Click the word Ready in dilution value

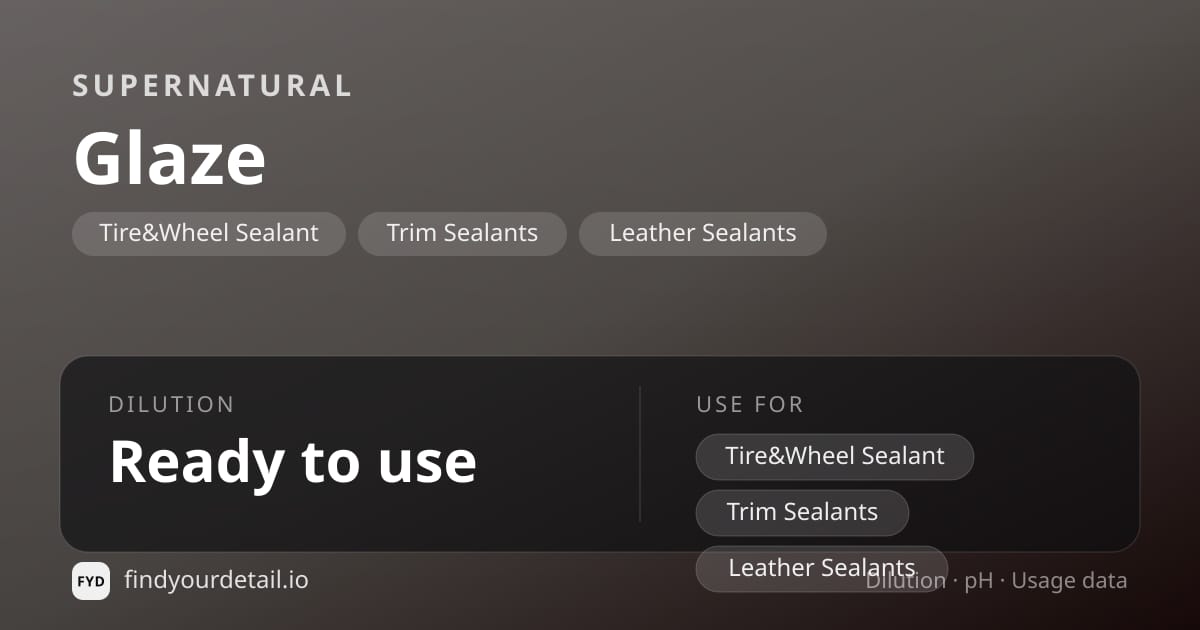(195, 463)
